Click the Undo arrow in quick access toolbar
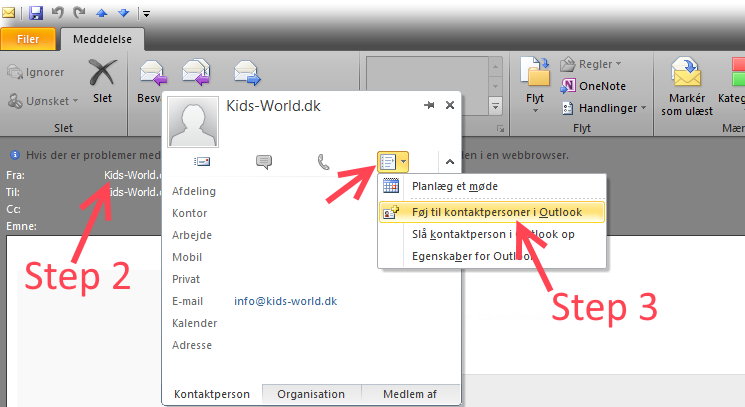This screenshot has height=407, width=745. (x=58, y=12)
